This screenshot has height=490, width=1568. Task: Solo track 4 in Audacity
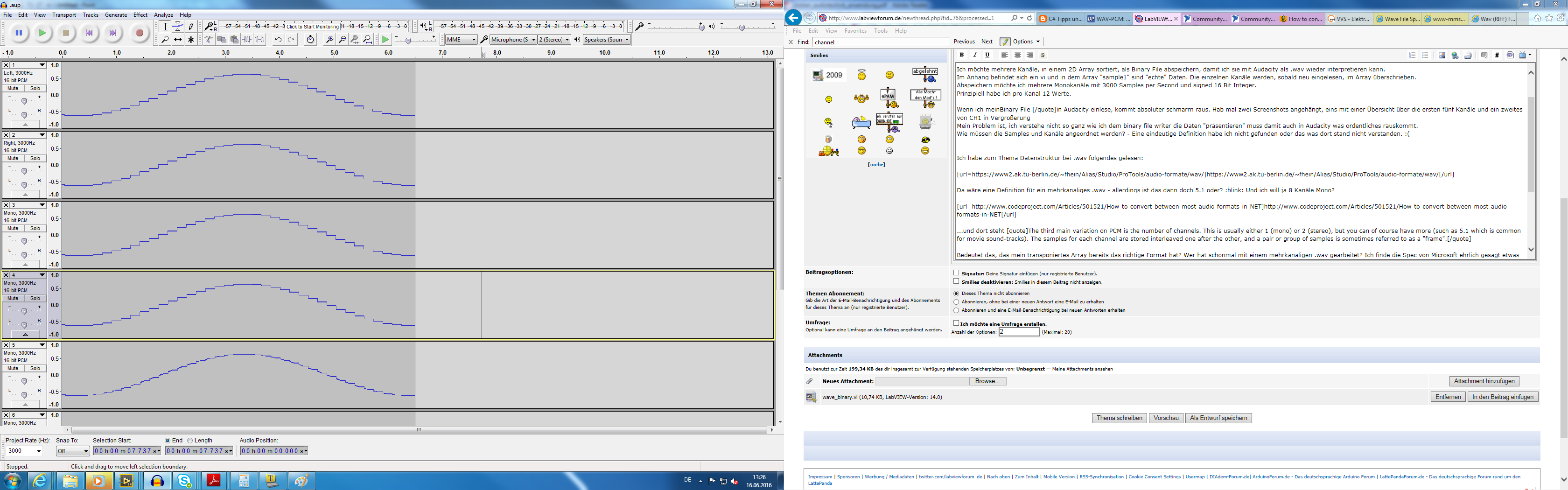(x=35, y=298)
